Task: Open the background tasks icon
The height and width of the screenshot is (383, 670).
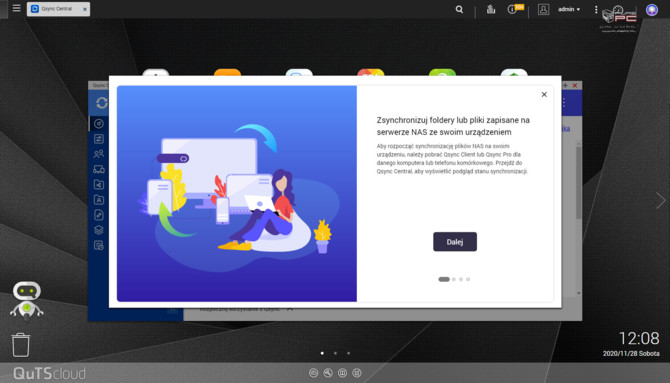Action: pyautogui.click(x=491, y=9)
